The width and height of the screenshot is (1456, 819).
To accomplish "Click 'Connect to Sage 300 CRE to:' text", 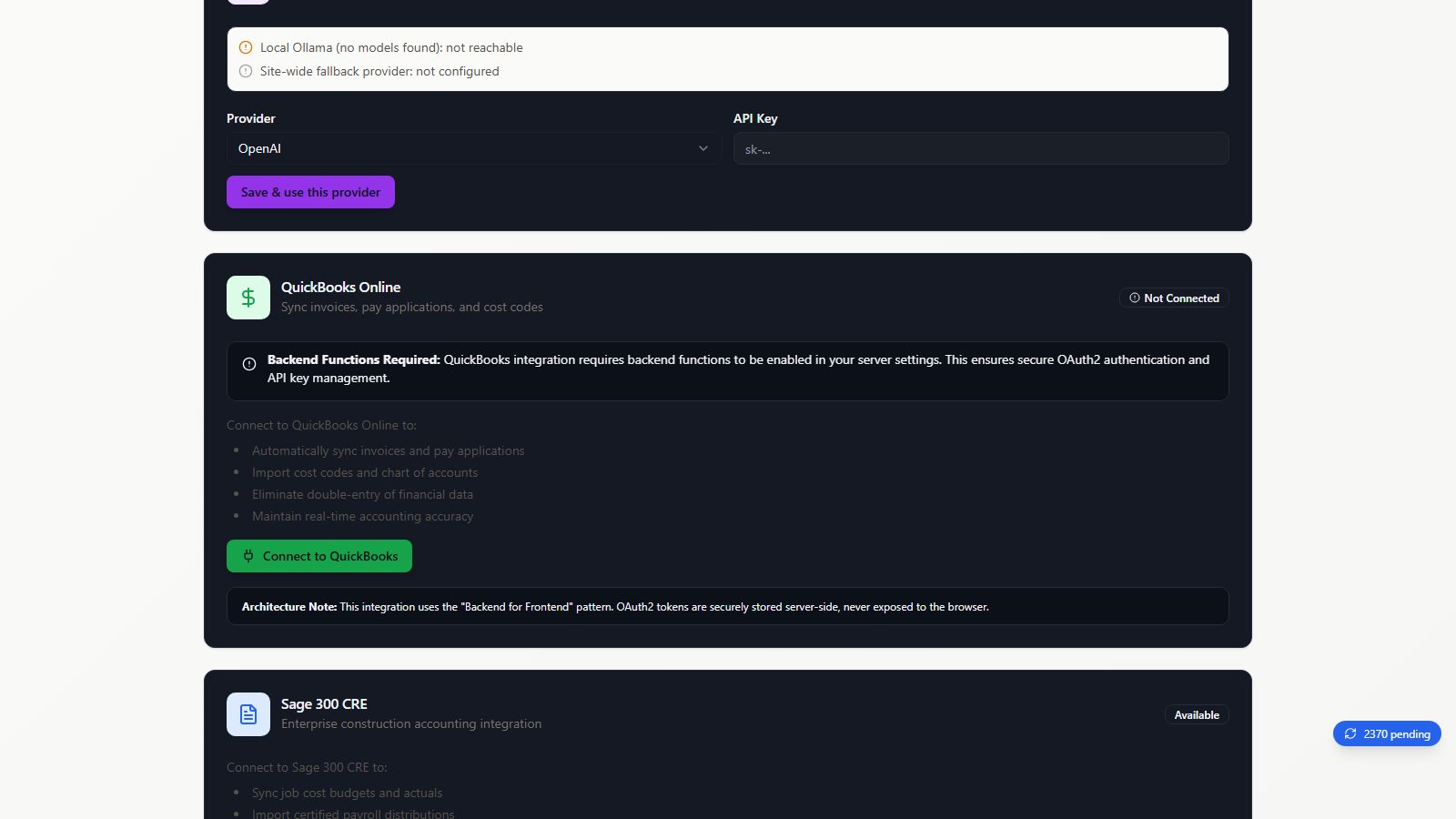I will tap(307, 767).
